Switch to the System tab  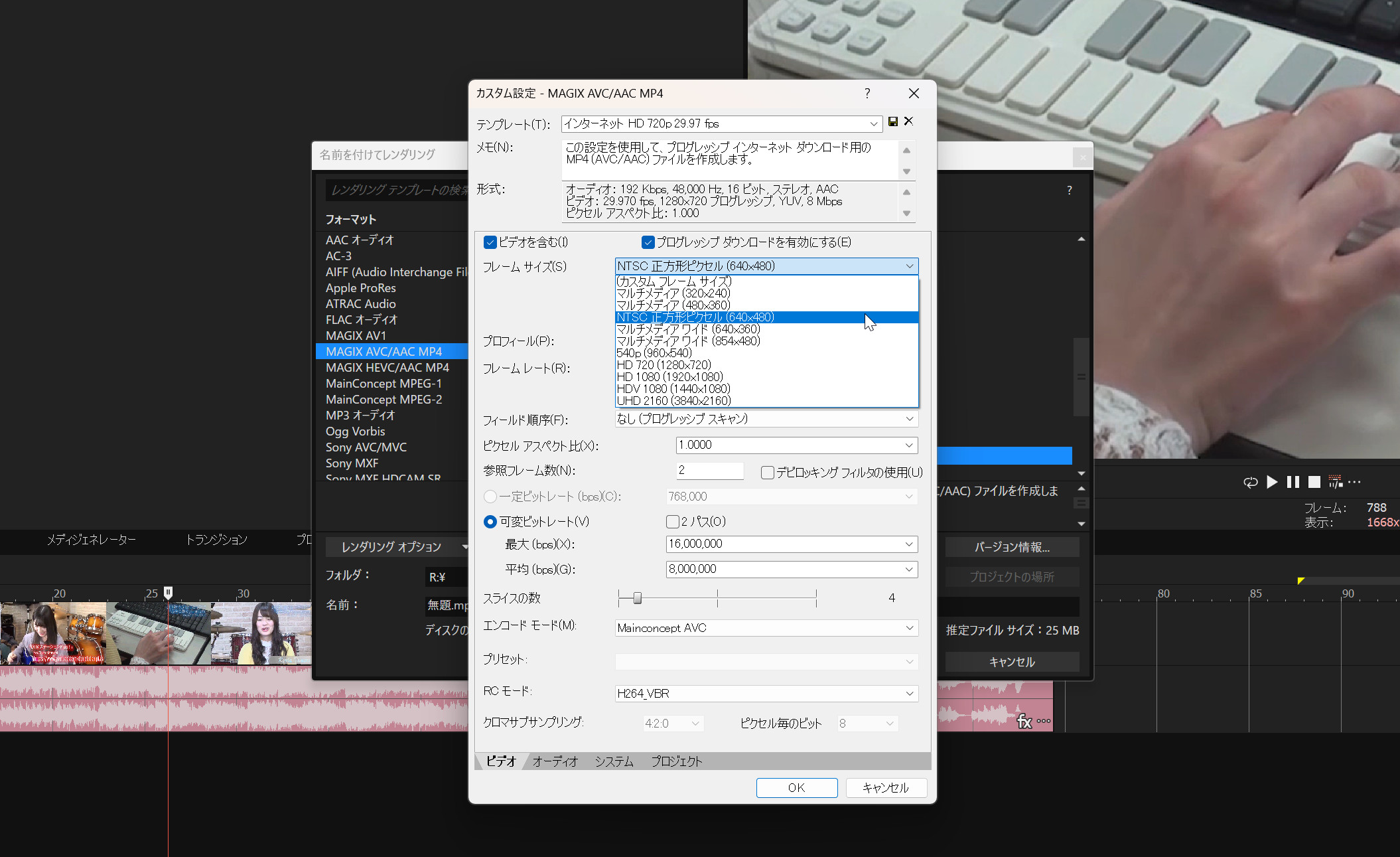pos(614,762)
